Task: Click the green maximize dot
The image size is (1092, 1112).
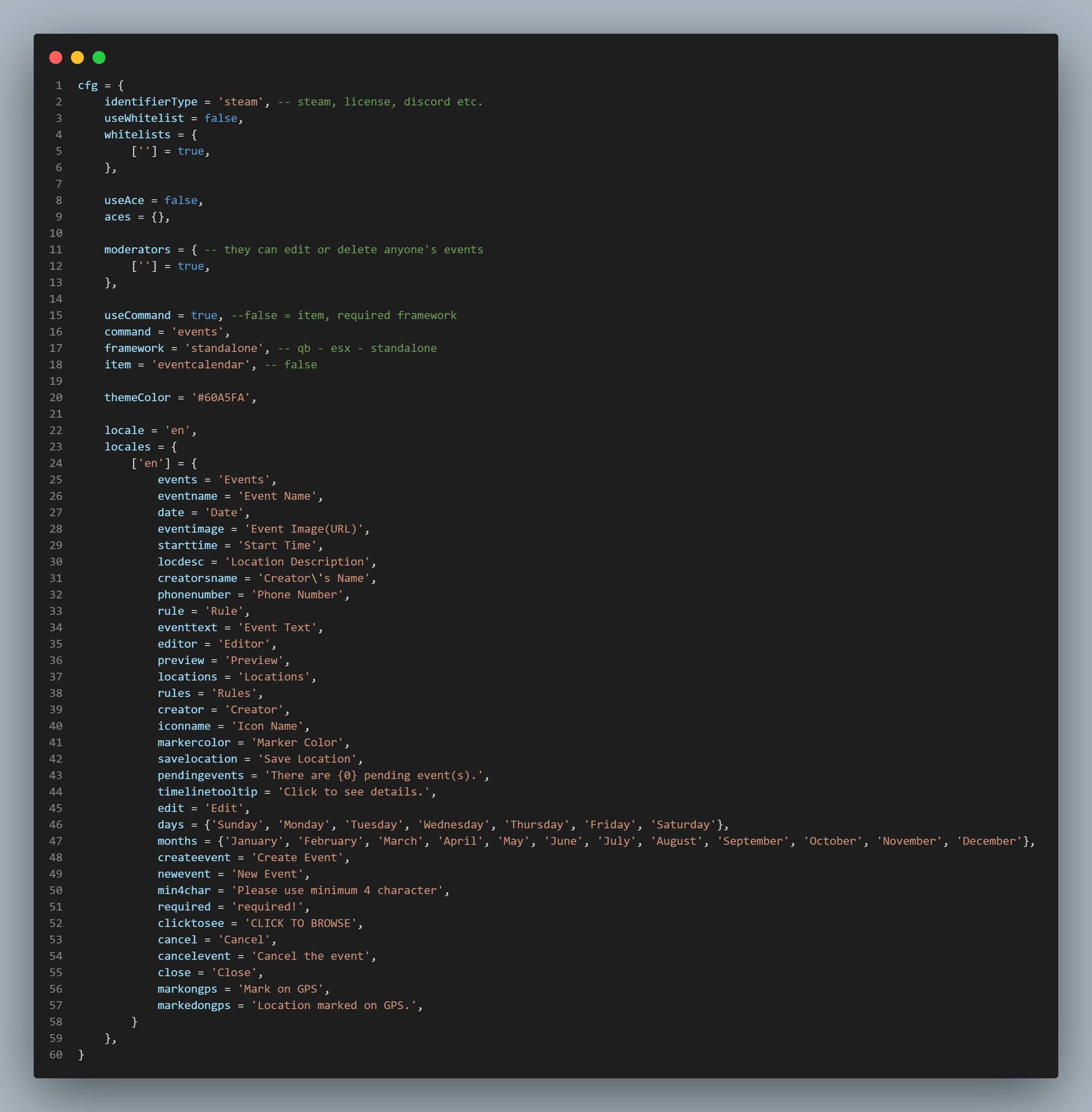Action: (x=99, y=57)
